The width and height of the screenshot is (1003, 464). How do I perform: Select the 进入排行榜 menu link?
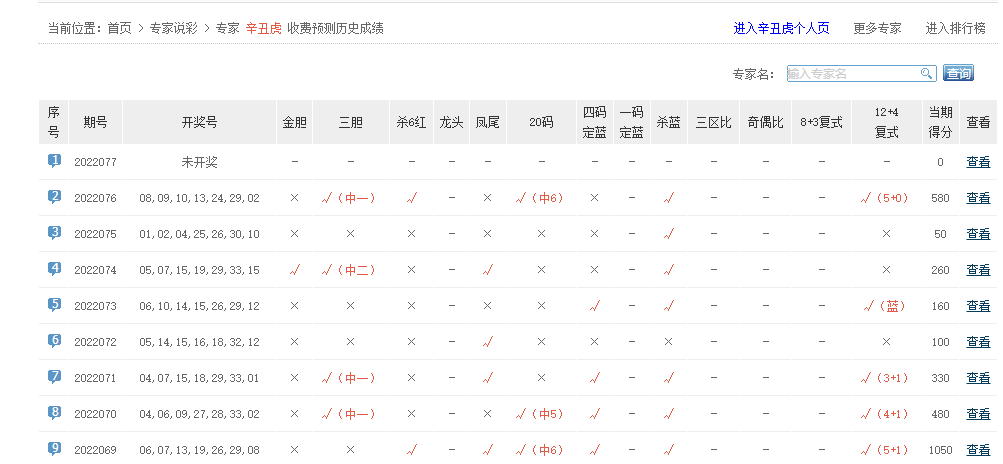coord(955,28)
